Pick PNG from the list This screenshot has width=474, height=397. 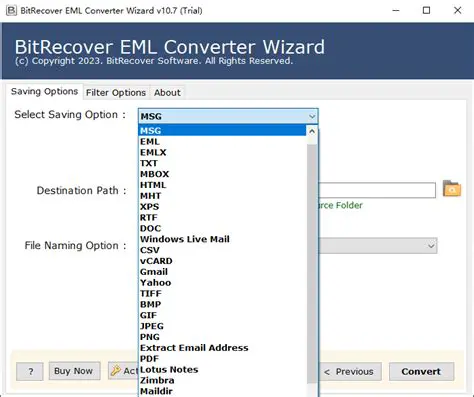tap(222, 337)
